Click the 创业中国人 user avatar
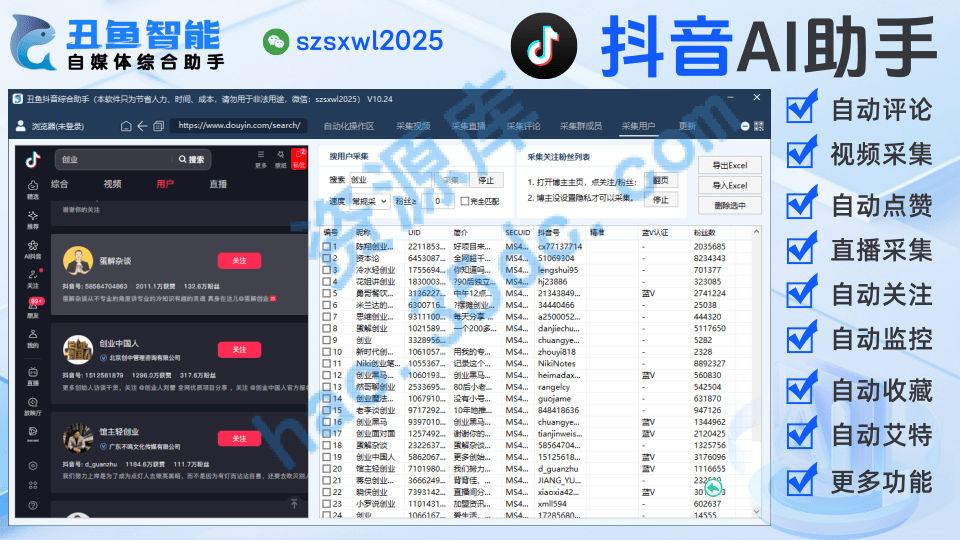The height and width of the screenshot is (540, 960). coord(78,350)
